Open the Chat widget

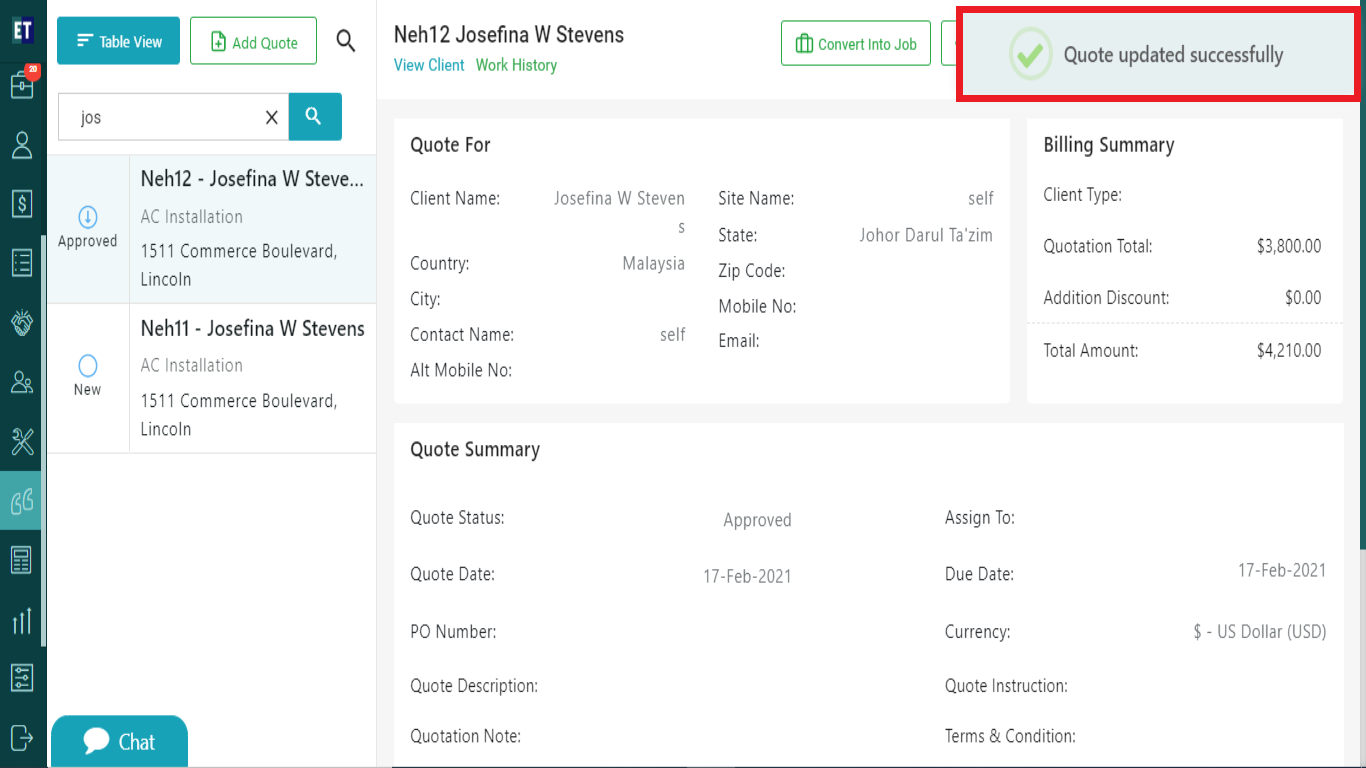coord(119,741)
